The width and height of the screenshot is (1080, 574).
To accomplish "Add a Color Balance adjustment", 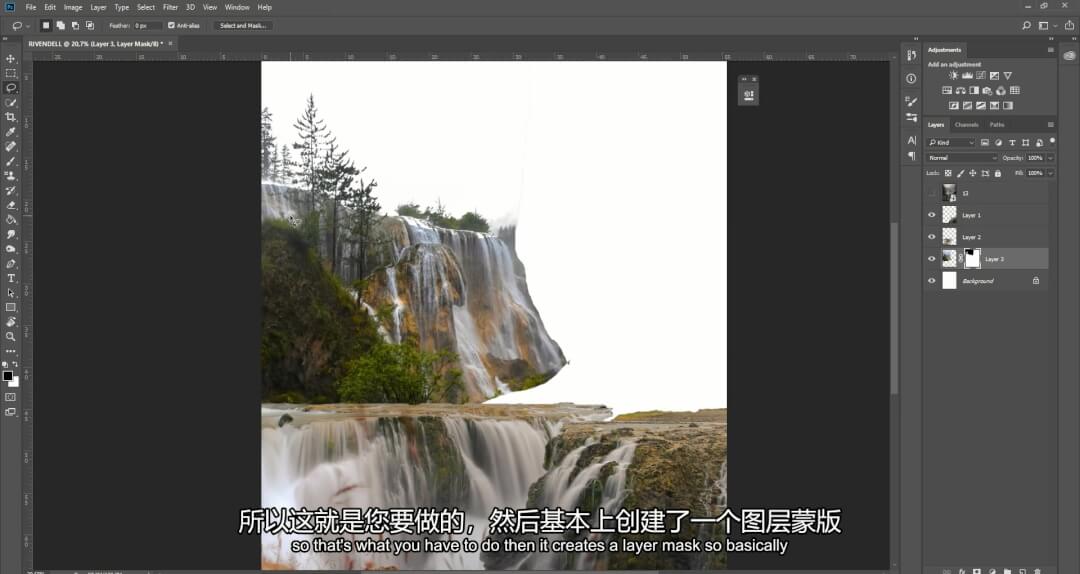I will 960,91.
